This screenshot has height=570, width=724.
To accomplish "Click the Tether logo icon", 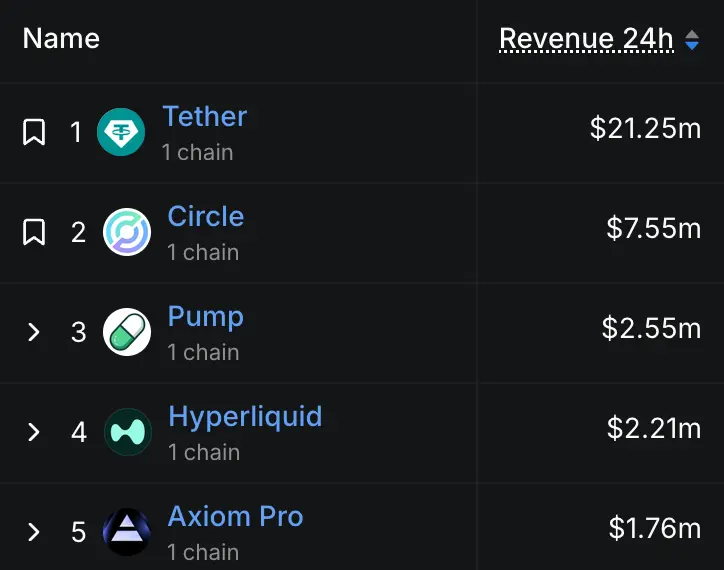I will point(121,132).
